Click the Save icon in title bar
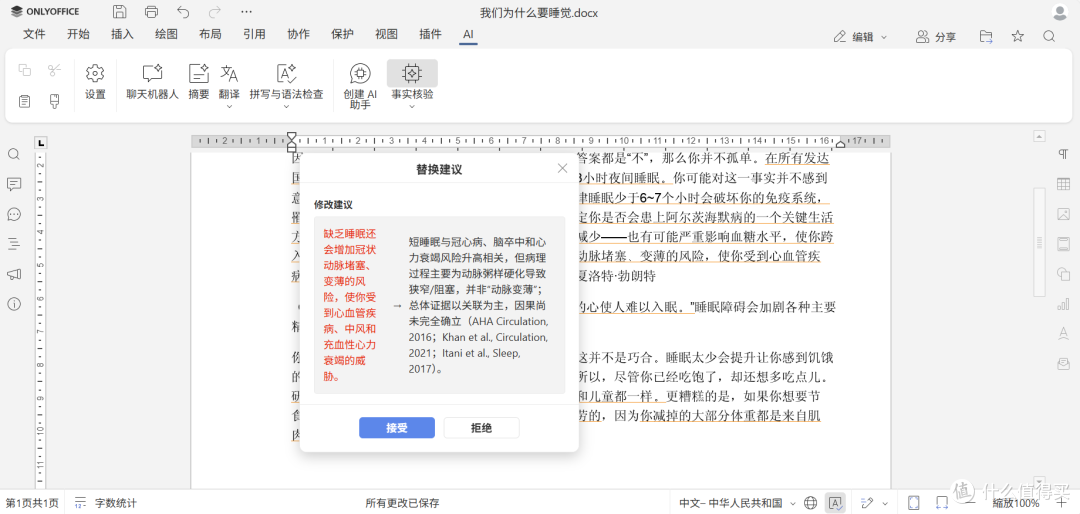 tap(120, 12)
